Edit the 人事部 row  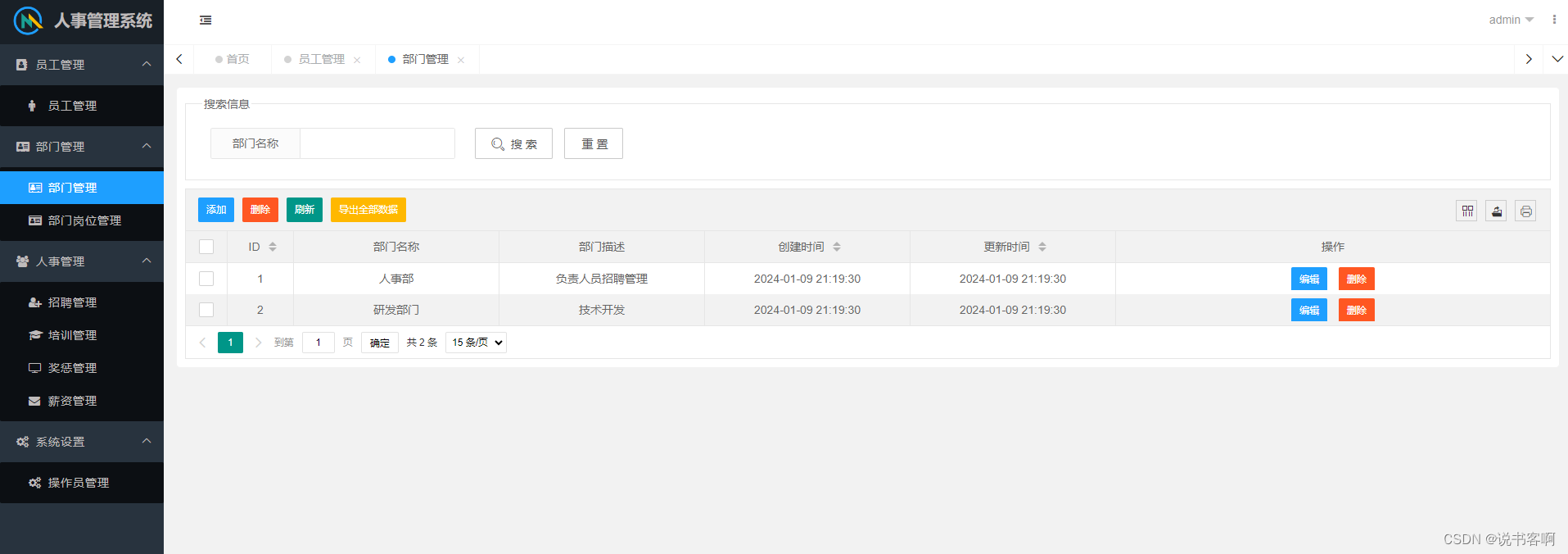[1309, 279]
